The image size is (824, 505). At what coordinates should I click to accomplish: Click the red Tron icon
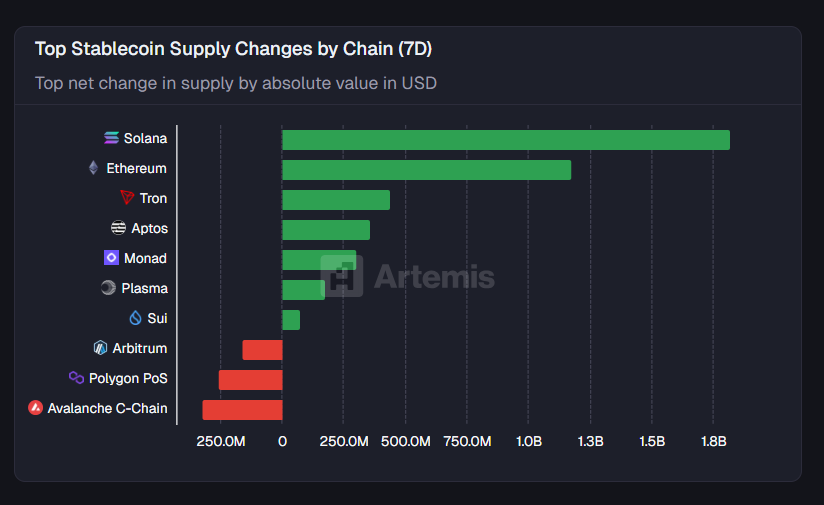127,198
